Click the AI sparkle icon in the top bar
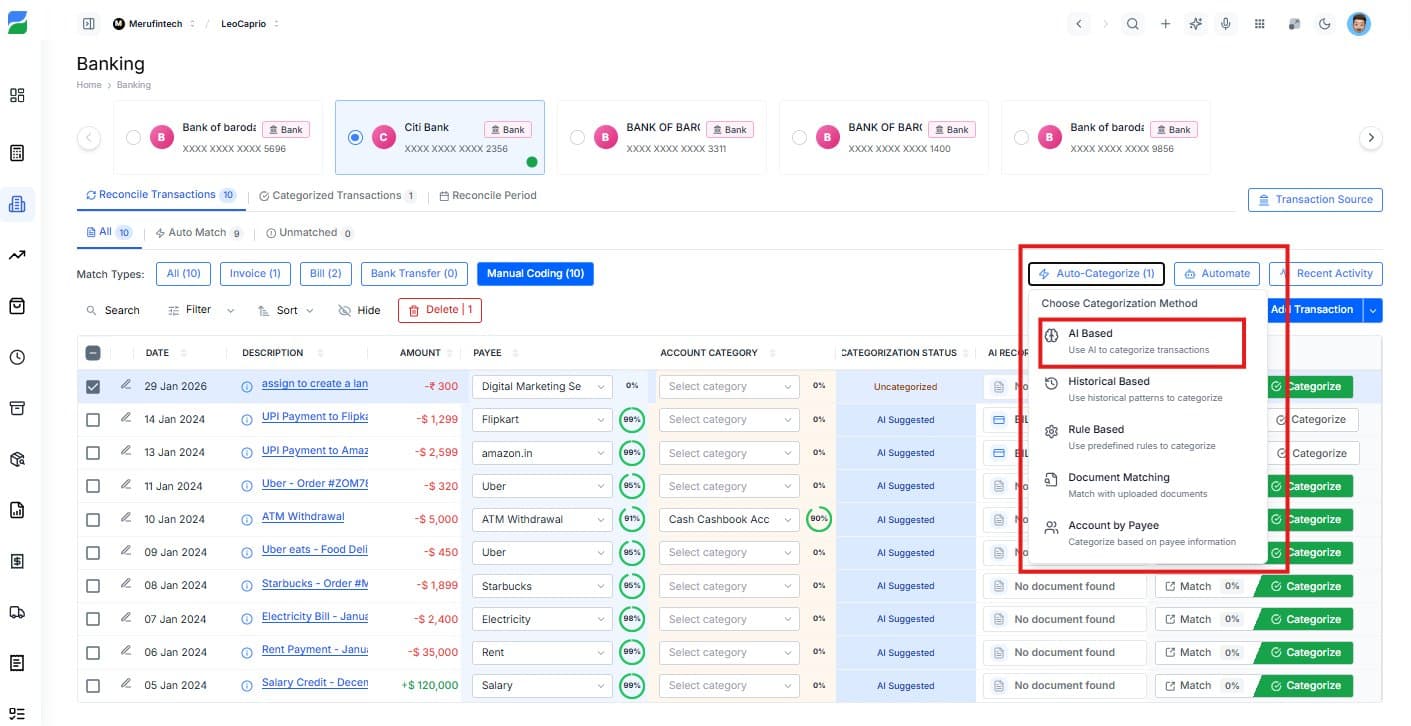Viewport: 1411px width, 726px height. (1196, 23)
